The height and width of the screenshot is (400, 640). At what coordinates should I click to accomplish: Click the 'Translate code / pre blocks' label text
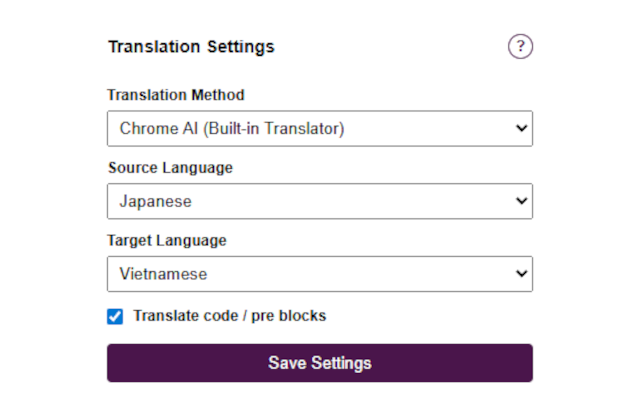click(229, 316)
